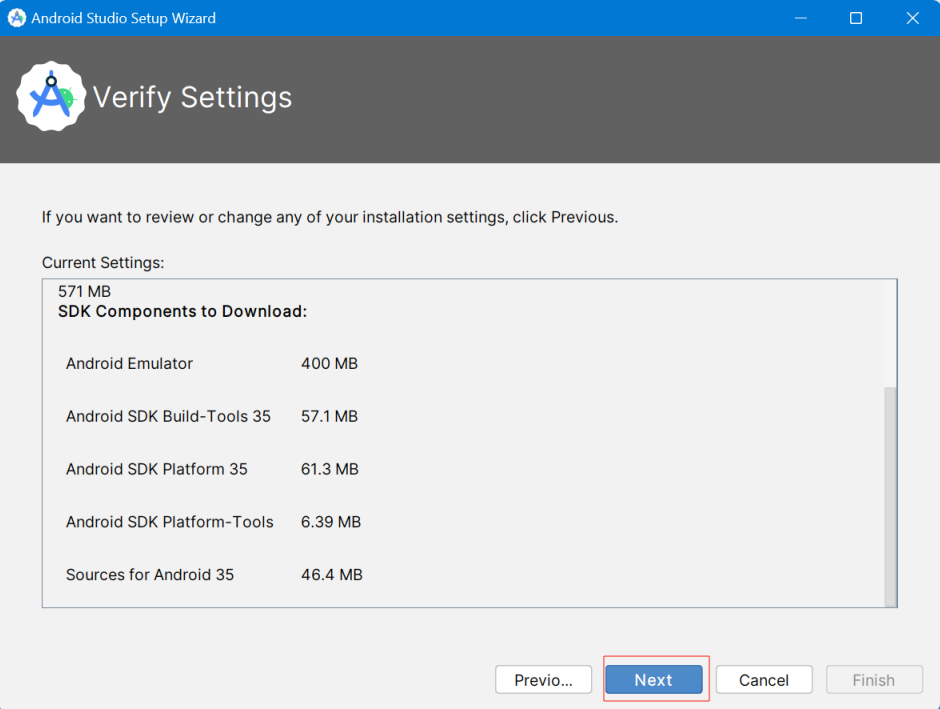Click the 57.1 MB size value
Screen dimensions: 940x709
[329, 416]
